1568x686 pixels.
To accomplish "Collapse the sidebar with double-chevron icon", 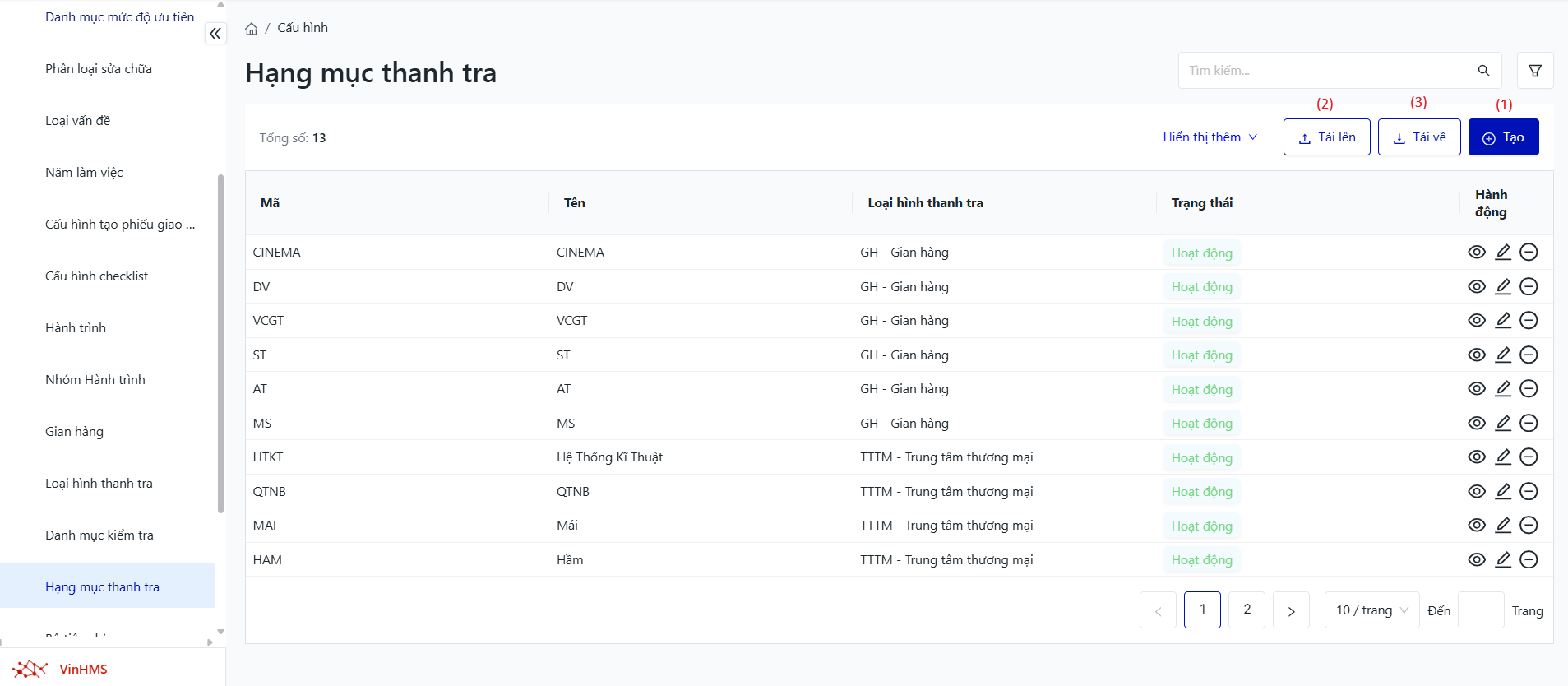I will pos(215,34).
